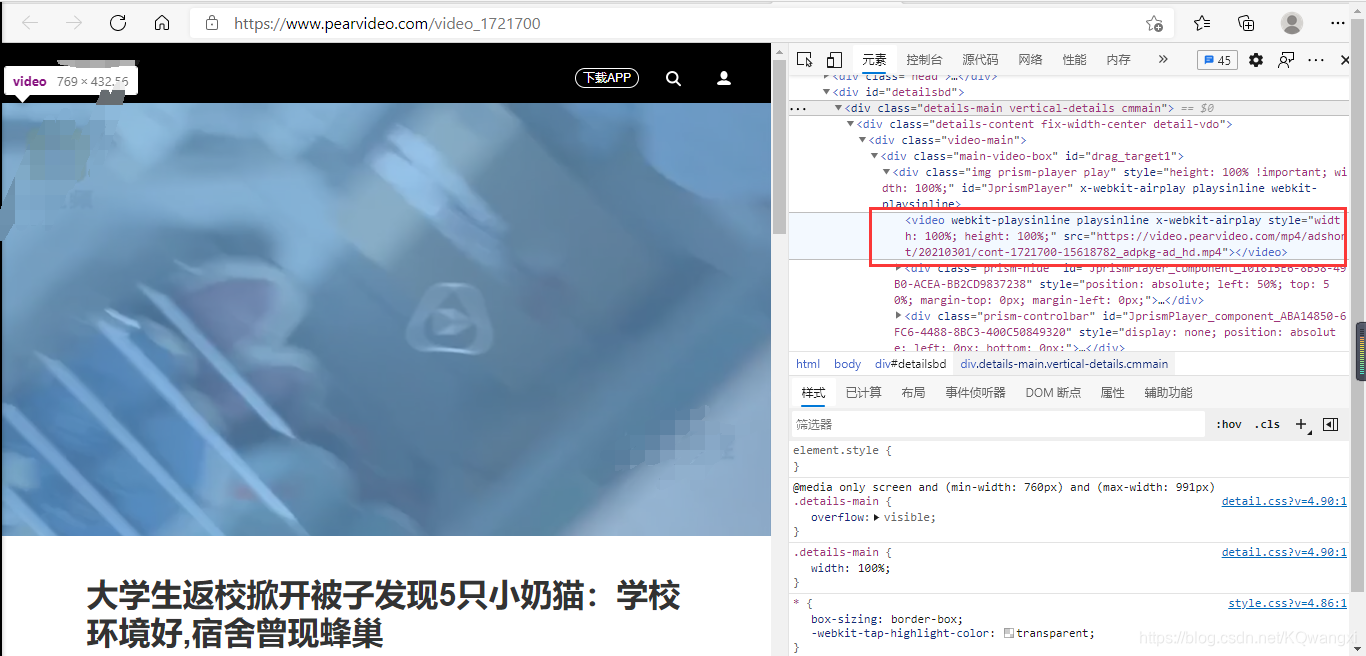Image resolution: width=1366 pixels, height=656 pixels.
Task: Switch to 性能 (Performance) tab
Action: pos(1074,60)
